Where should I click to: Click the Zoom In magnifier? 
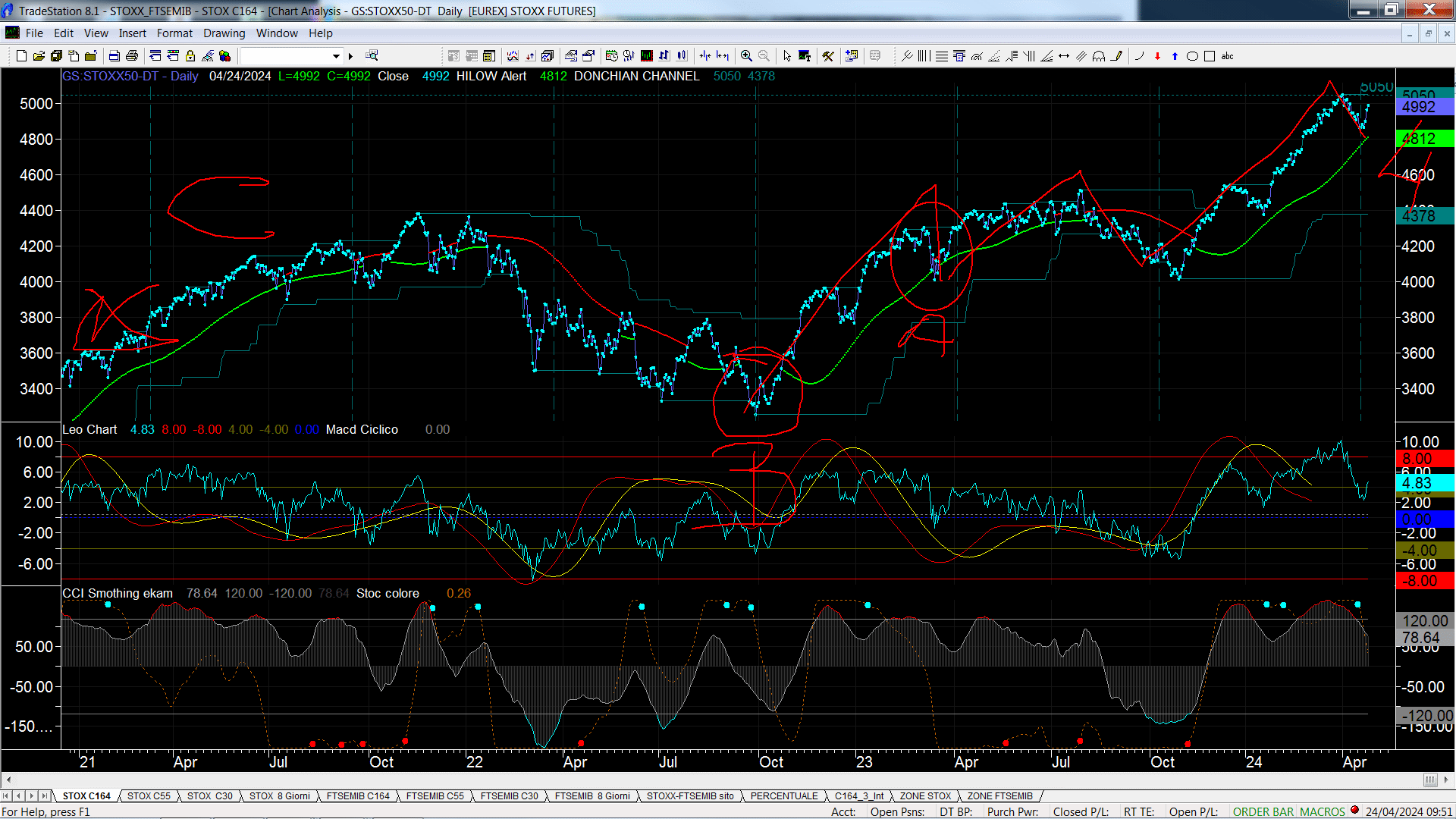pos(746,55)
